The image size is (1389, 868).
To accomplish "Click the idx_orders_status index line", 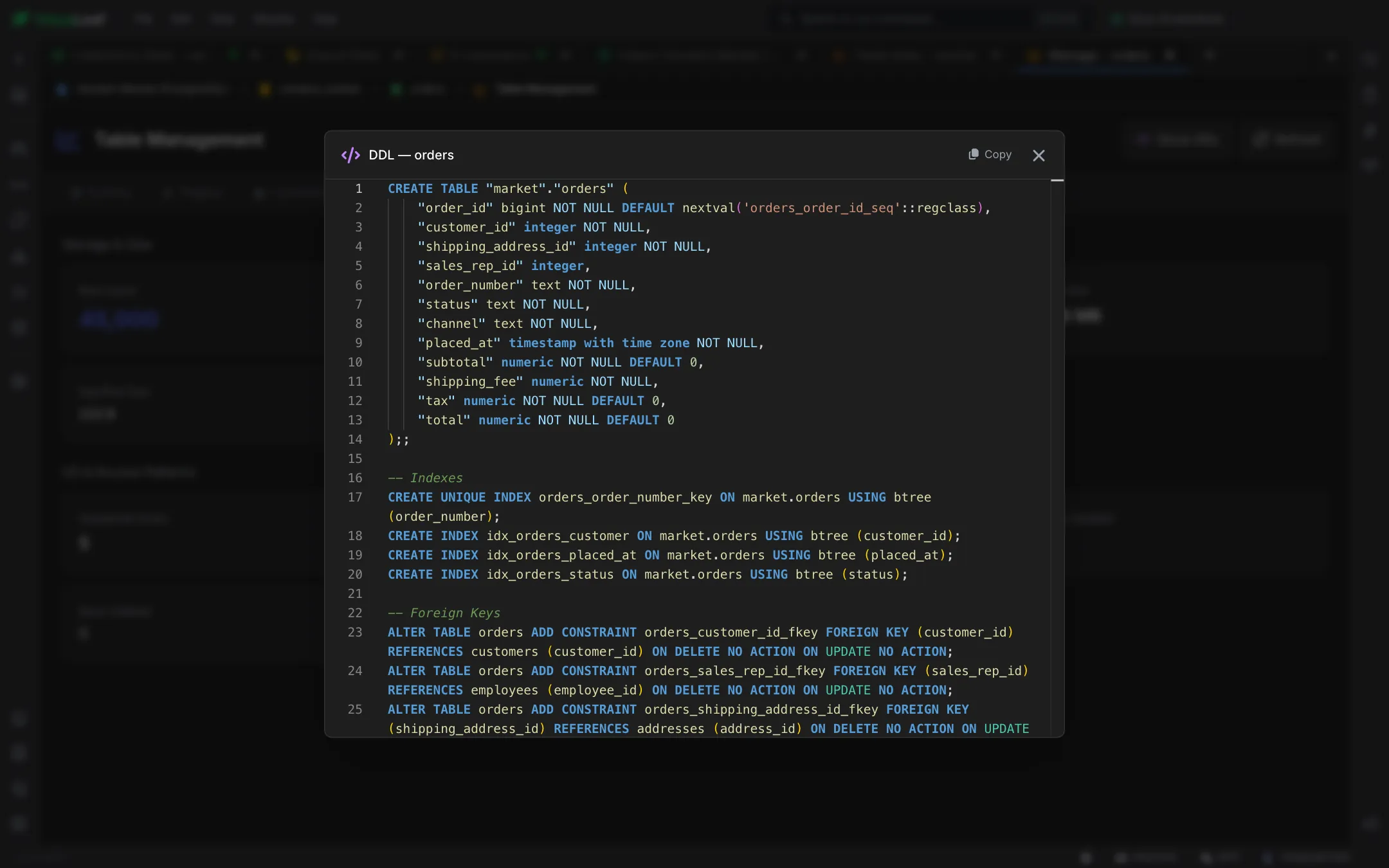I will (648, 574).
